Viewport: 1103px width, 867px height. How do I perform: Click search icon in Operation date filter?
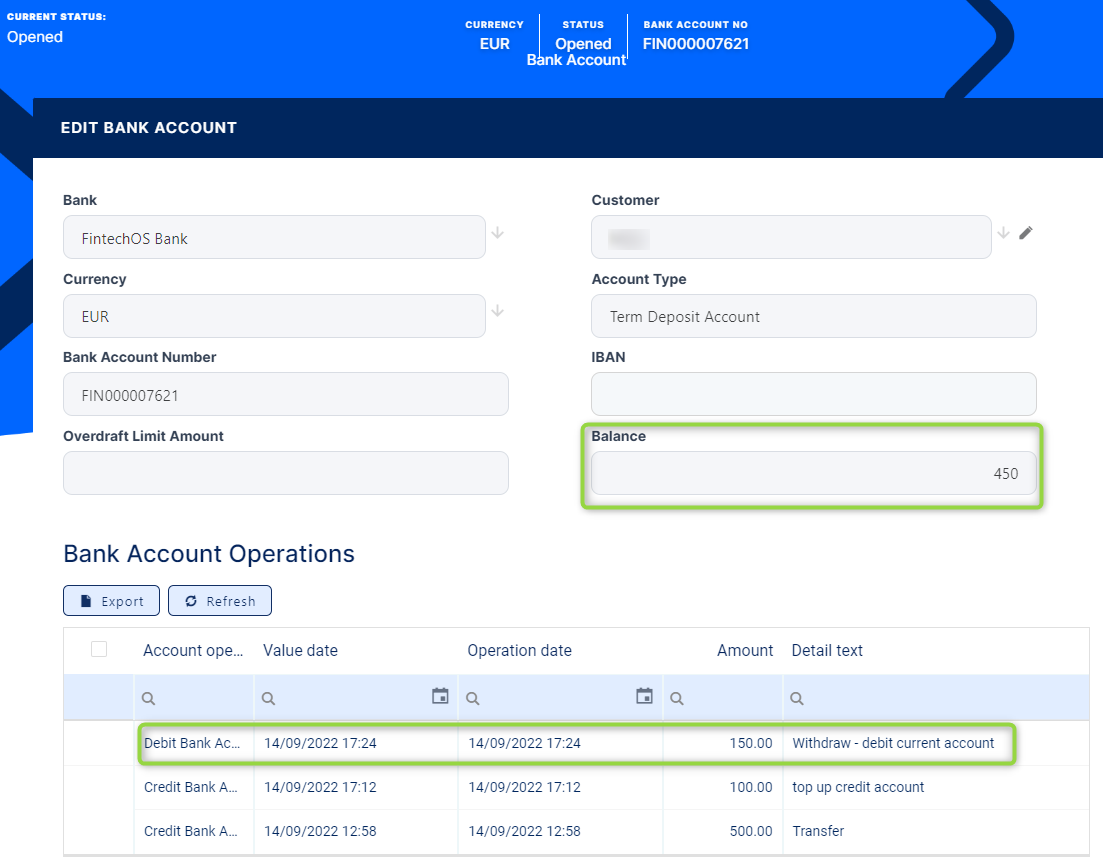[473, 699]
